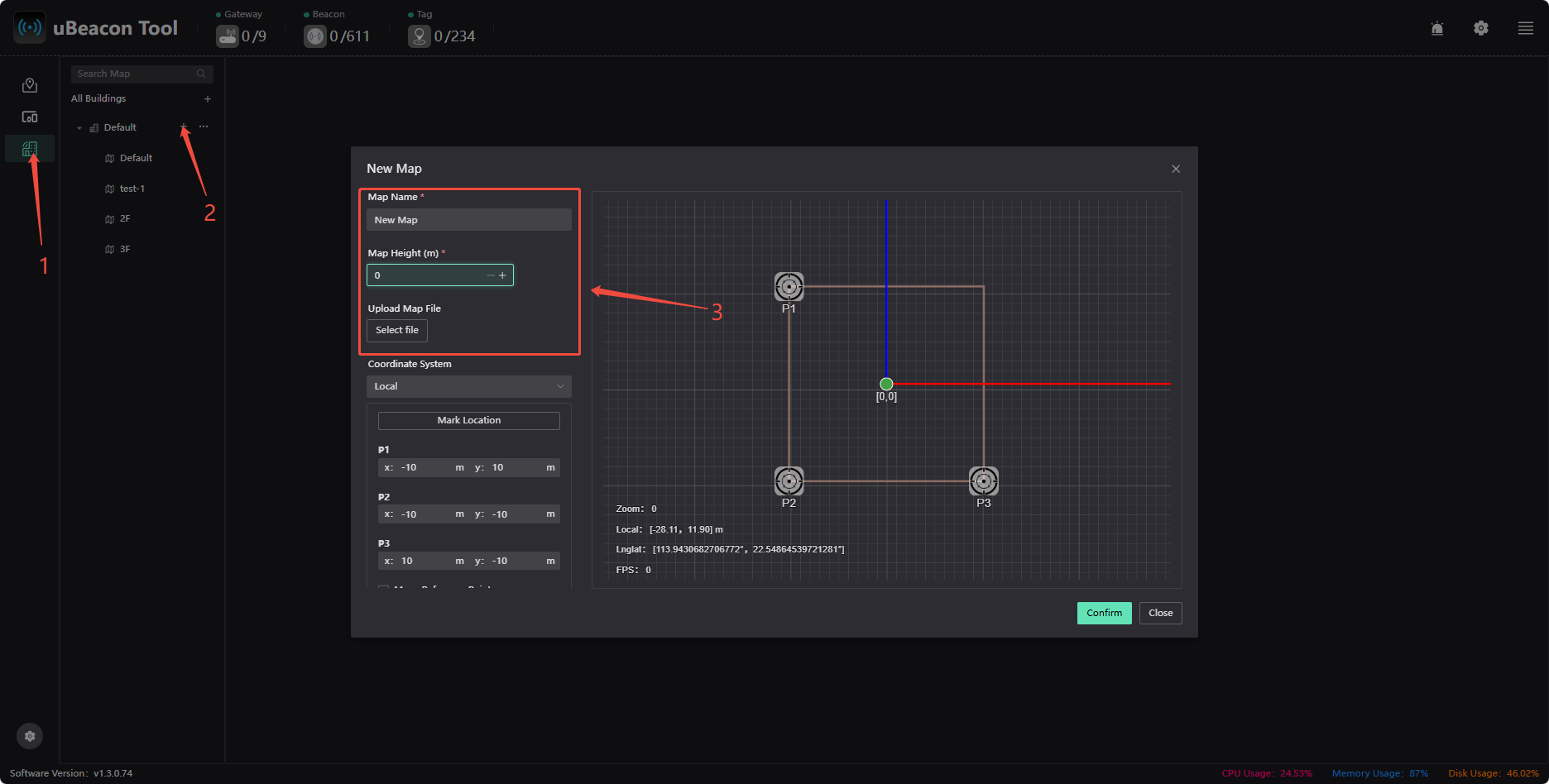
Task: Confirm the new map
Action: [1105, 613]
